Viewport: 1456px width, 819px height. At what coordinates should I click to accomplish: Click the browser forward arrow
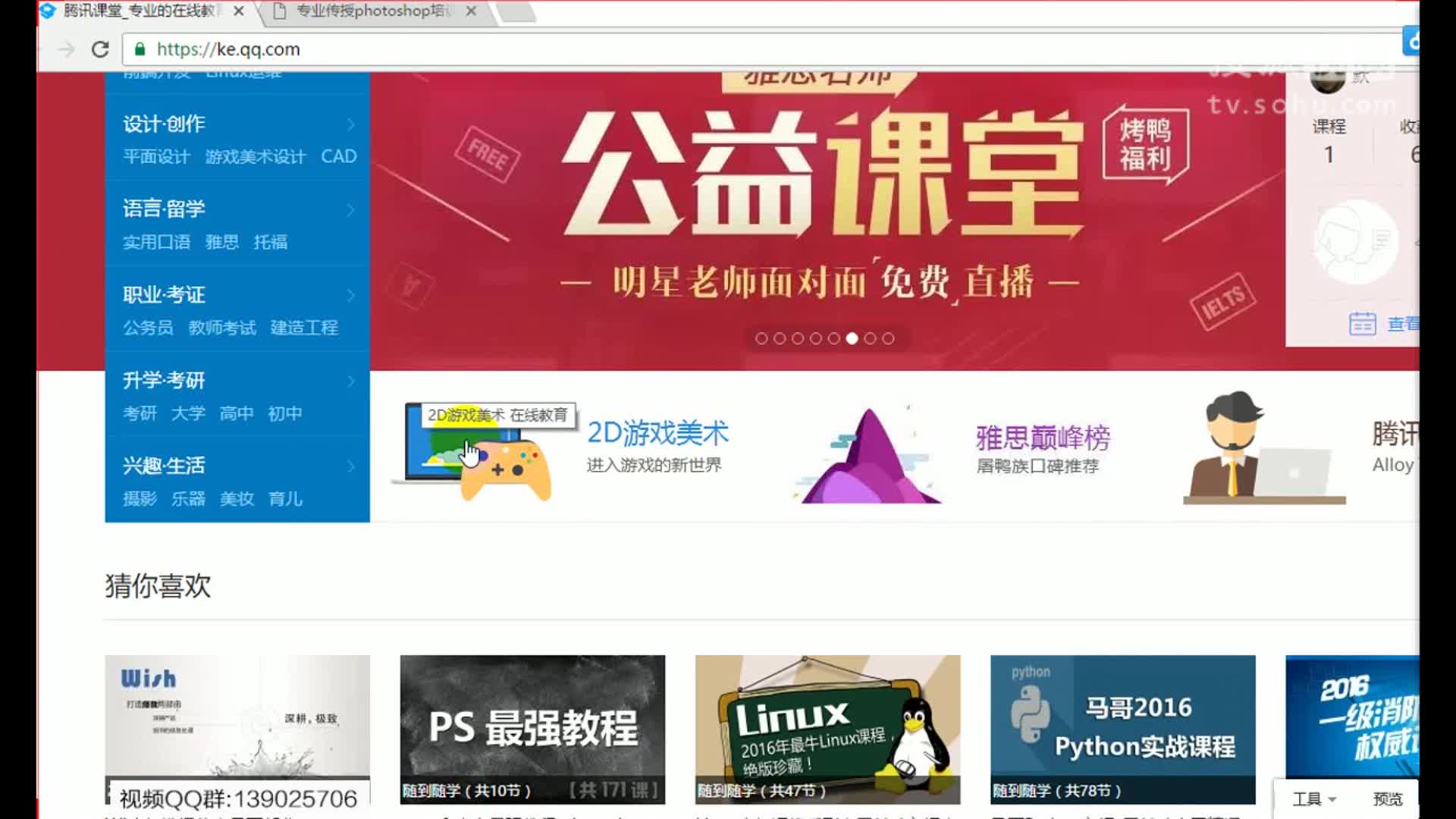[67, 49]
